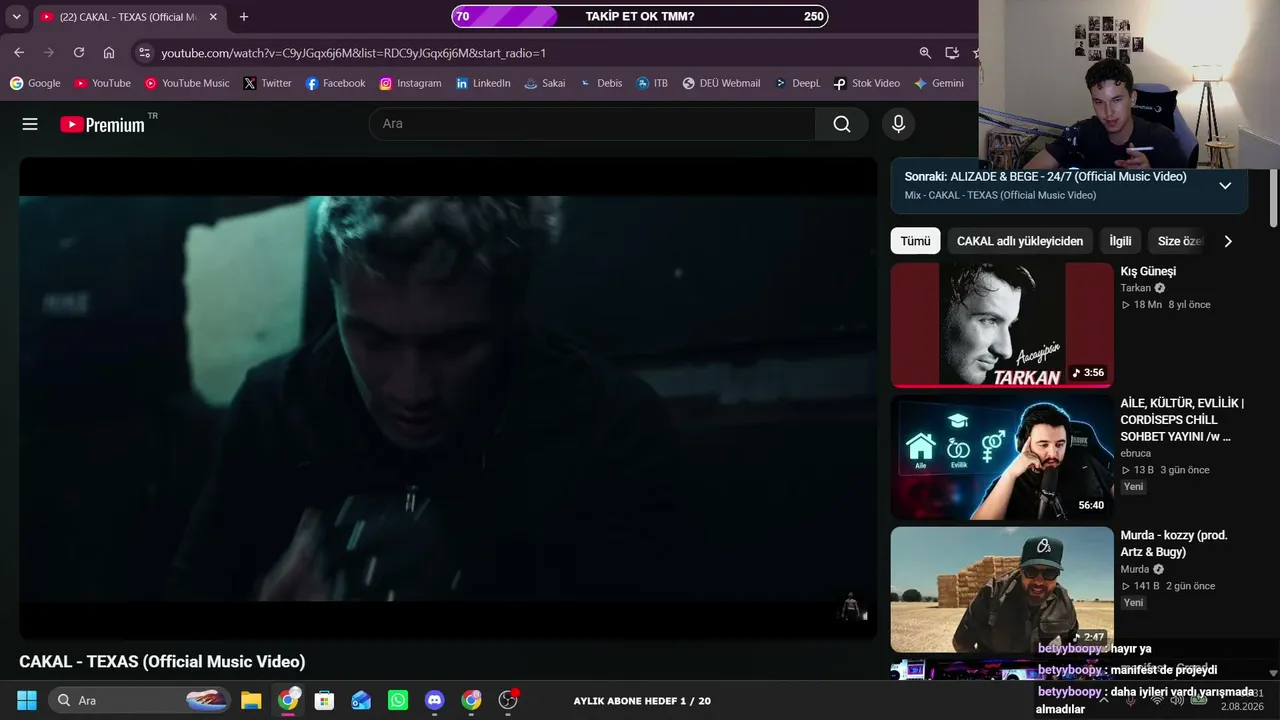Open Microsoft Store from the taskbar
This screenshot has height=720, width=1280.
pyautogui.click(x=324, y=700)
